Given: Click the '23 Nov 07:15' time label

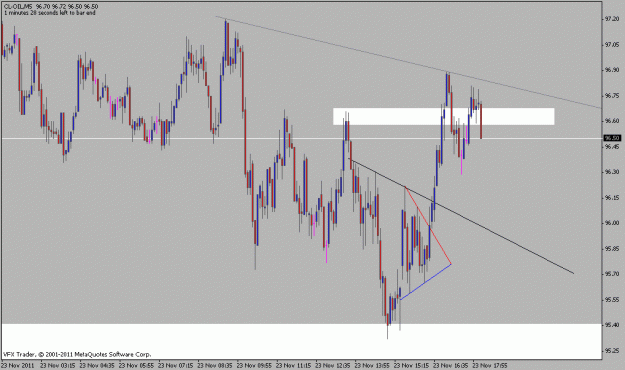Looking at the screenshot, I should pyautogui.click(x=176, y=365).
